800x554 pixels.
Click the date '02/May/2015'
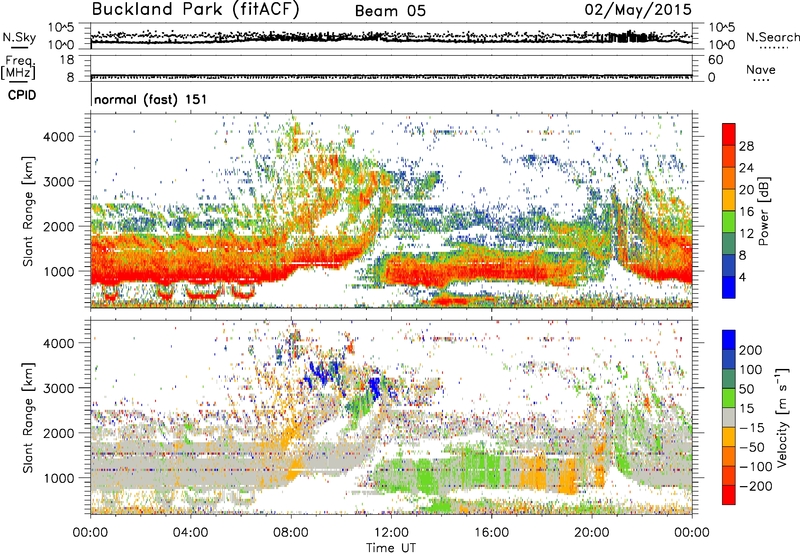tap(638, 9)
